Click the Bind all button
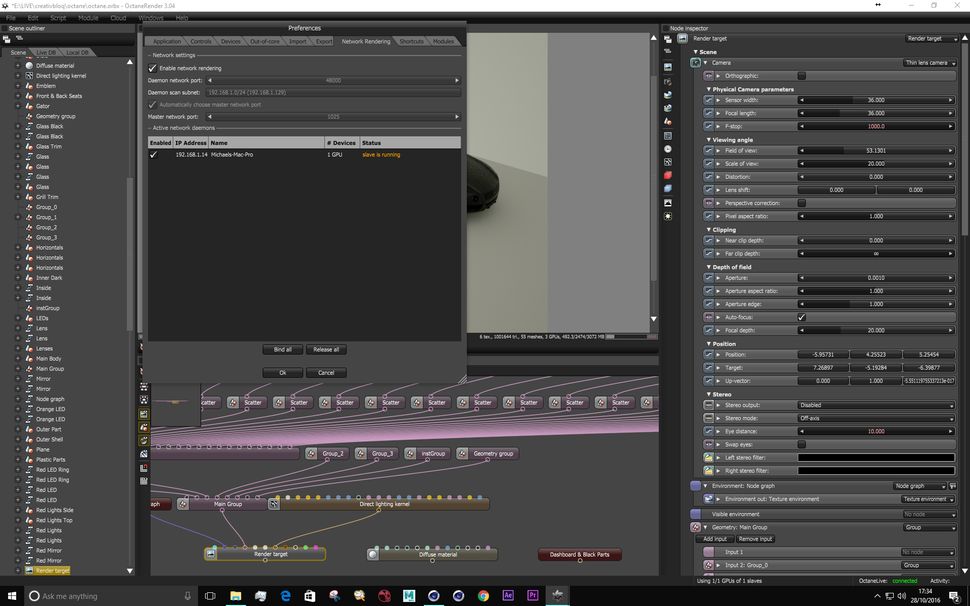970x606 pixels. 281,349
